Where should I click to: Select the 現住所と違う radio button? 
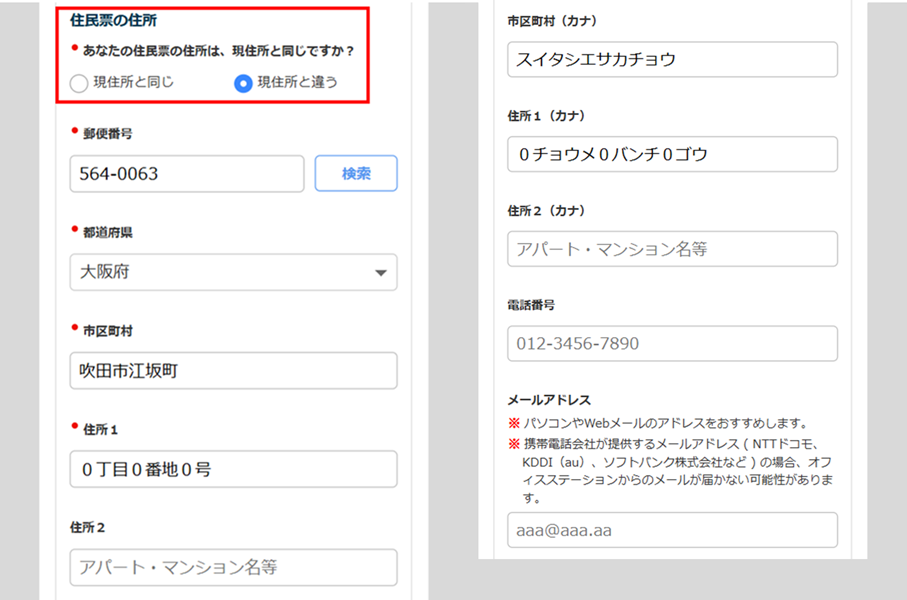coord(242,83)
